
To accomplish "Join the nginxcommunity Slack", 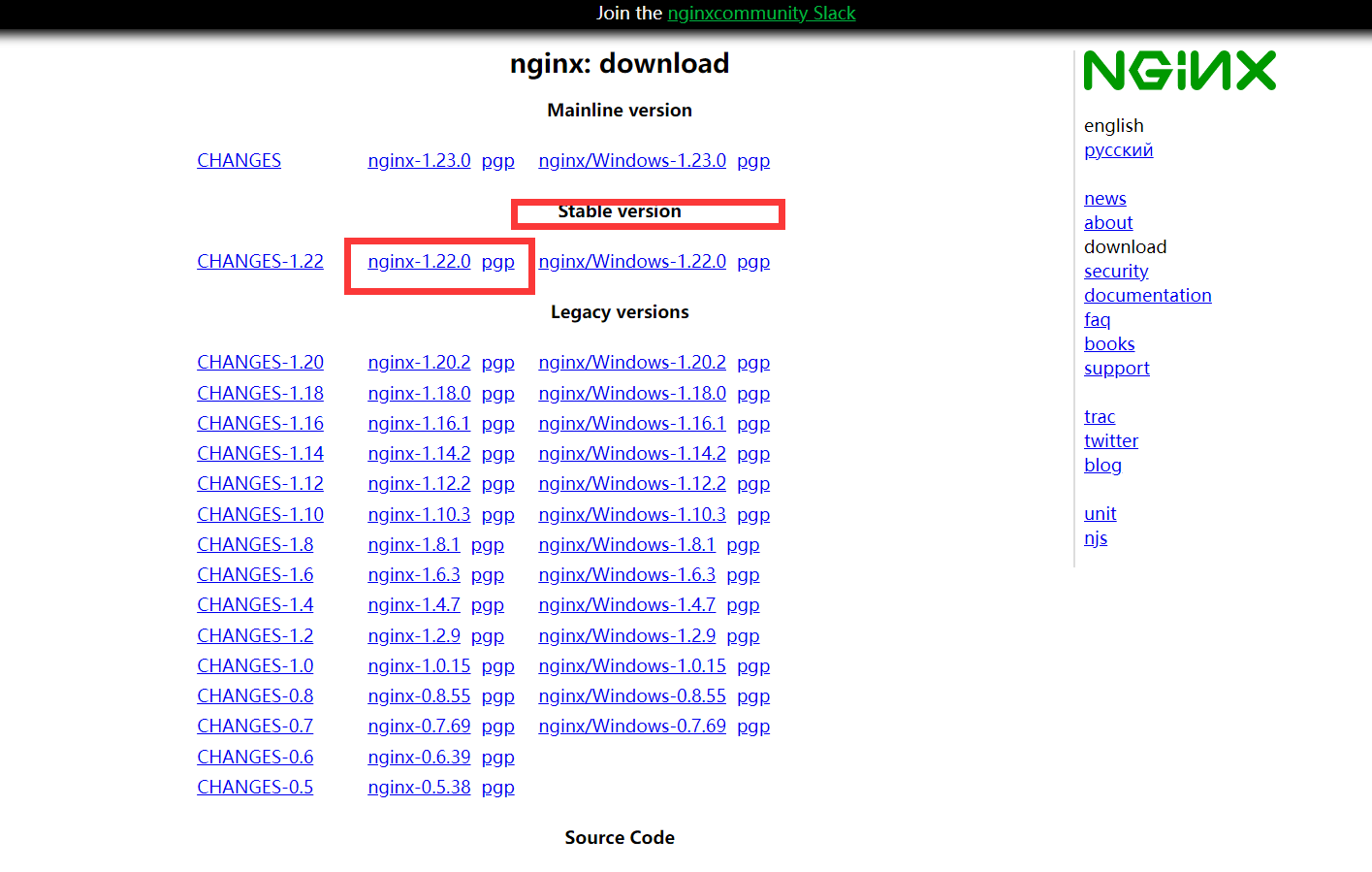I will pos(761,14).
